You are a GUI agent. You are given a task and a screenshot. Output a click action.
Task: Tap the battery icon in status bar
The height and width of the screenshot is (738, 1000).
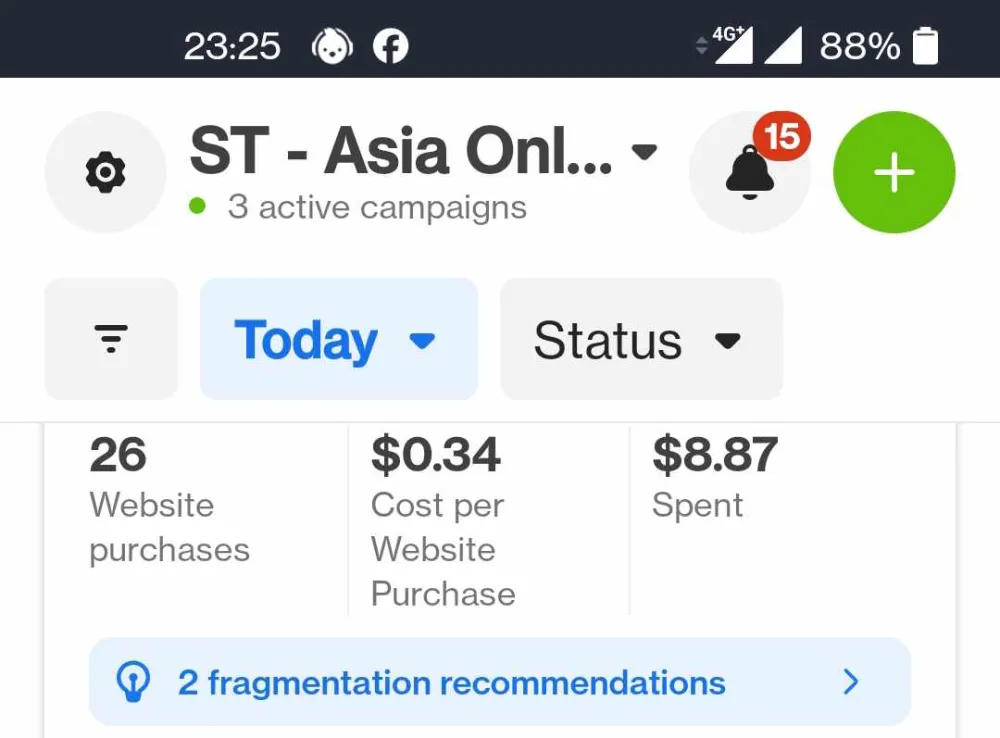[x=925, y=46]
